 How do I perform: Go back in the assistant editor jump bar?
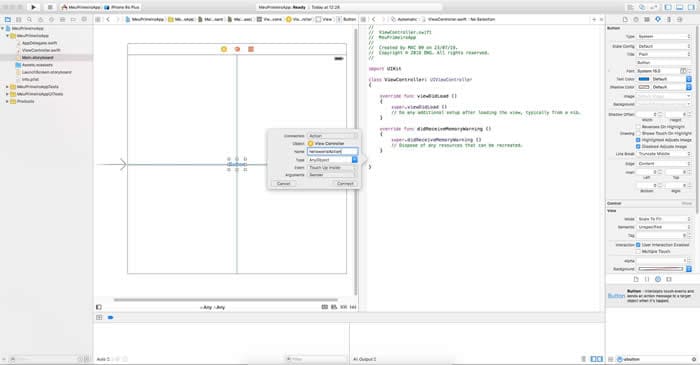click(x=374, y=20)
